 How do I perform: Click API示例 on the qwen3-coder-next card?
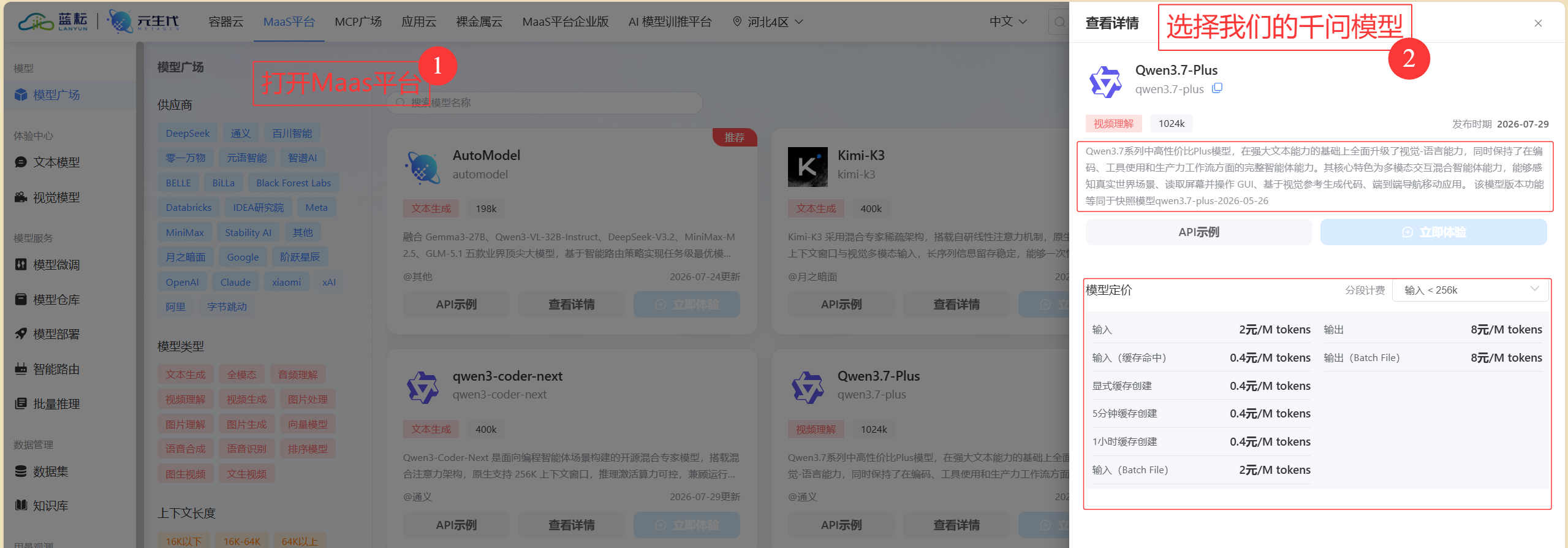[x=456, y=525]
